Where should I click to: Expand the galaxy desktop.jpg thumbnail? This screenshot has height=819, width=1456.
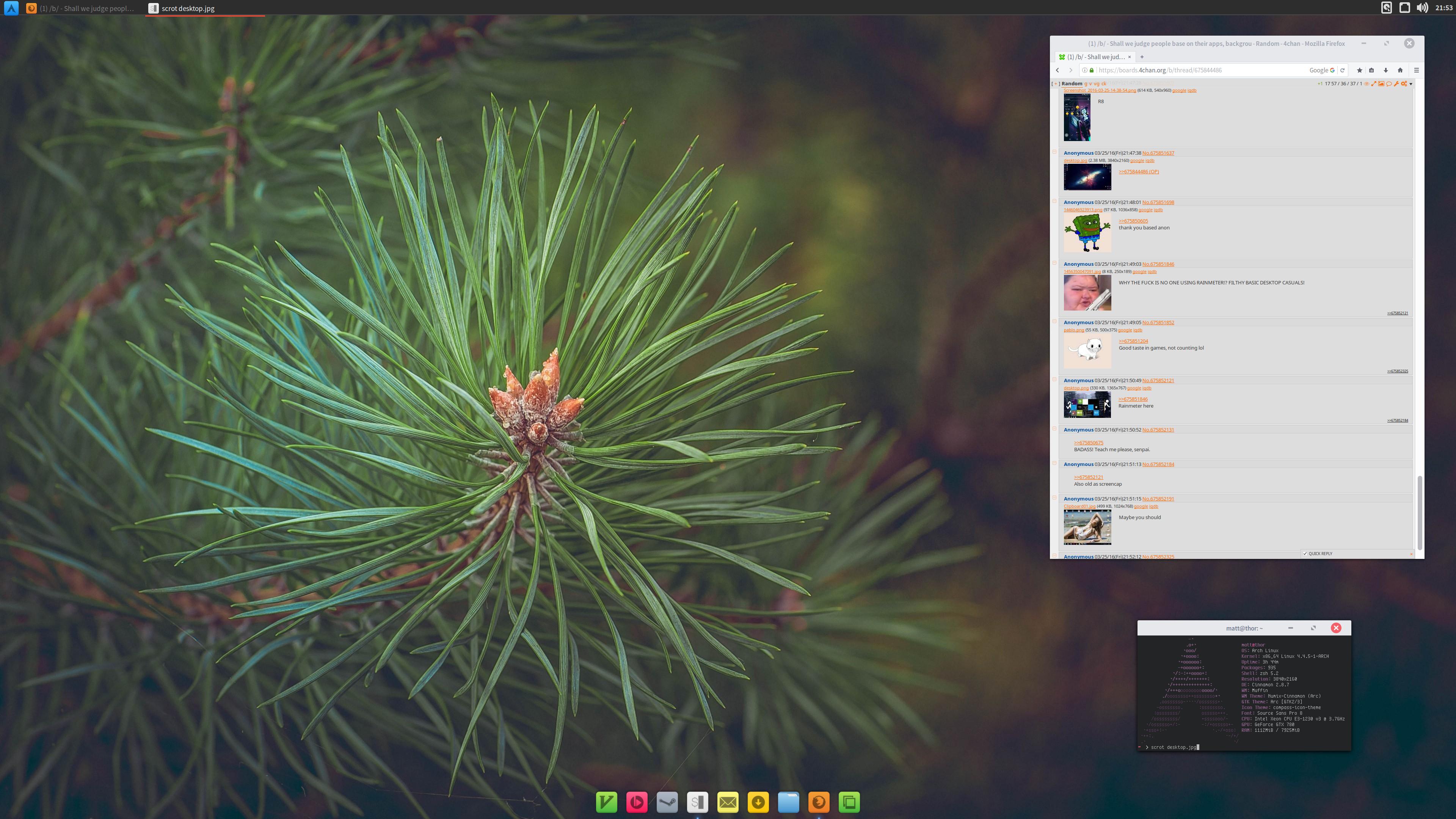coord(1087,177)
